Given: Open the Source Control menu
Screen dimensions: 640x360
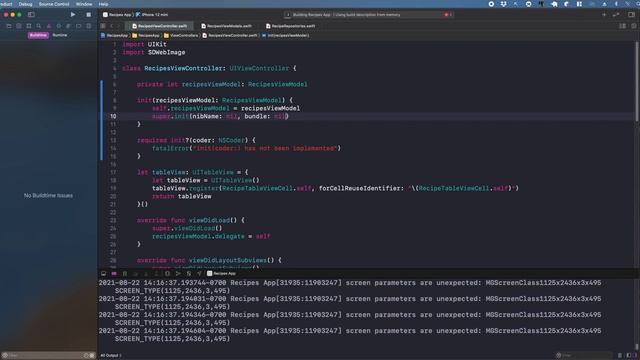Looking at the screenshot, I should coord(54,4).
